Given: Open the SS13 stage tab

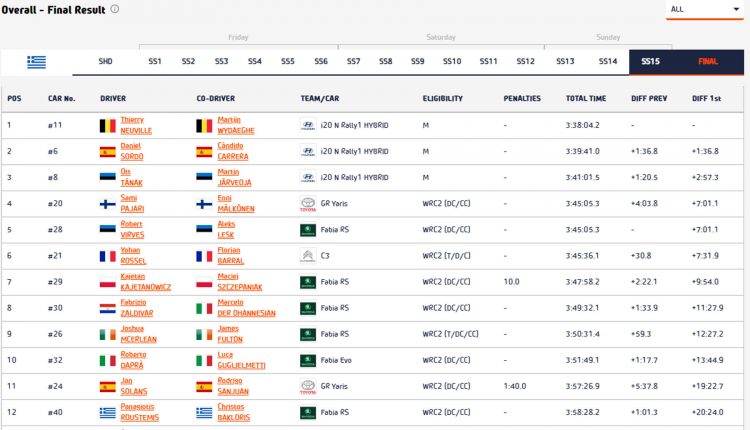Looking at the screenshot, I should [565, 61].
